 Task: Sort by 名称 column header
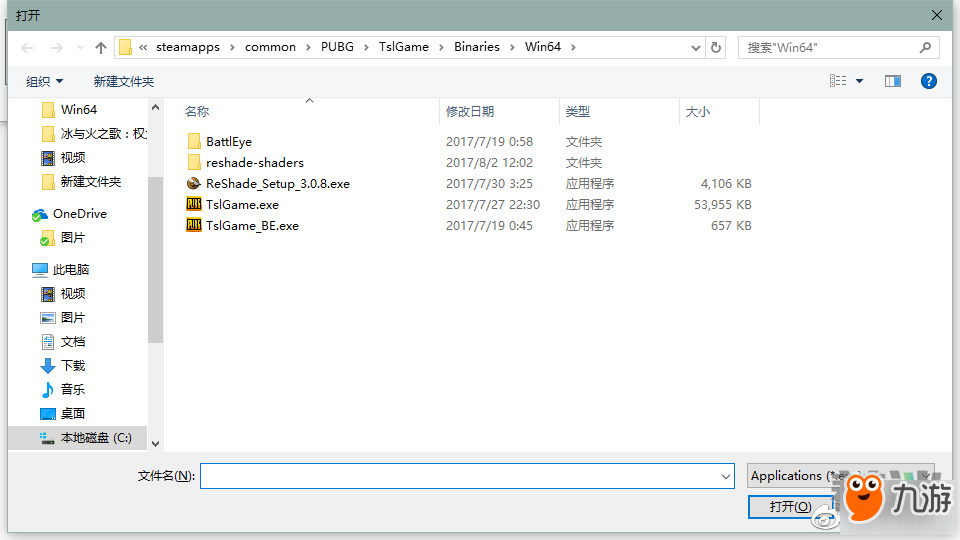pyautogui.click(x=197, y=111)
